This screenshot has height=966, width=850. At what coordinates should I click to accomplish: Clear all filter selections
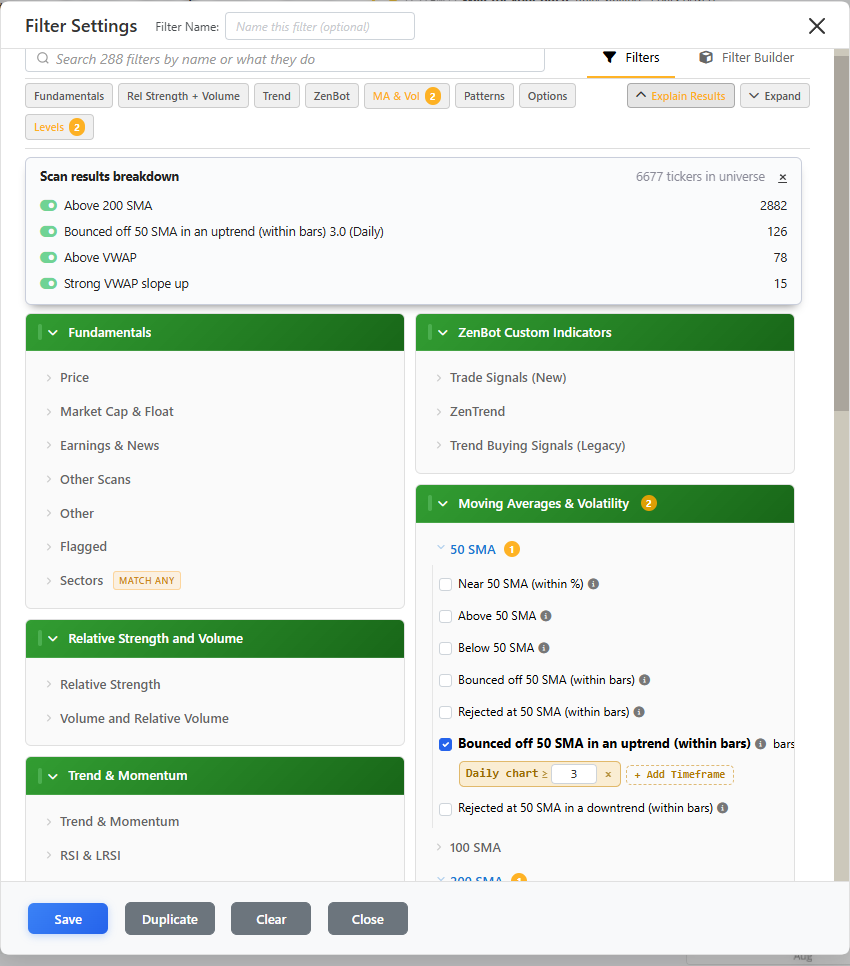click(271, 919)
